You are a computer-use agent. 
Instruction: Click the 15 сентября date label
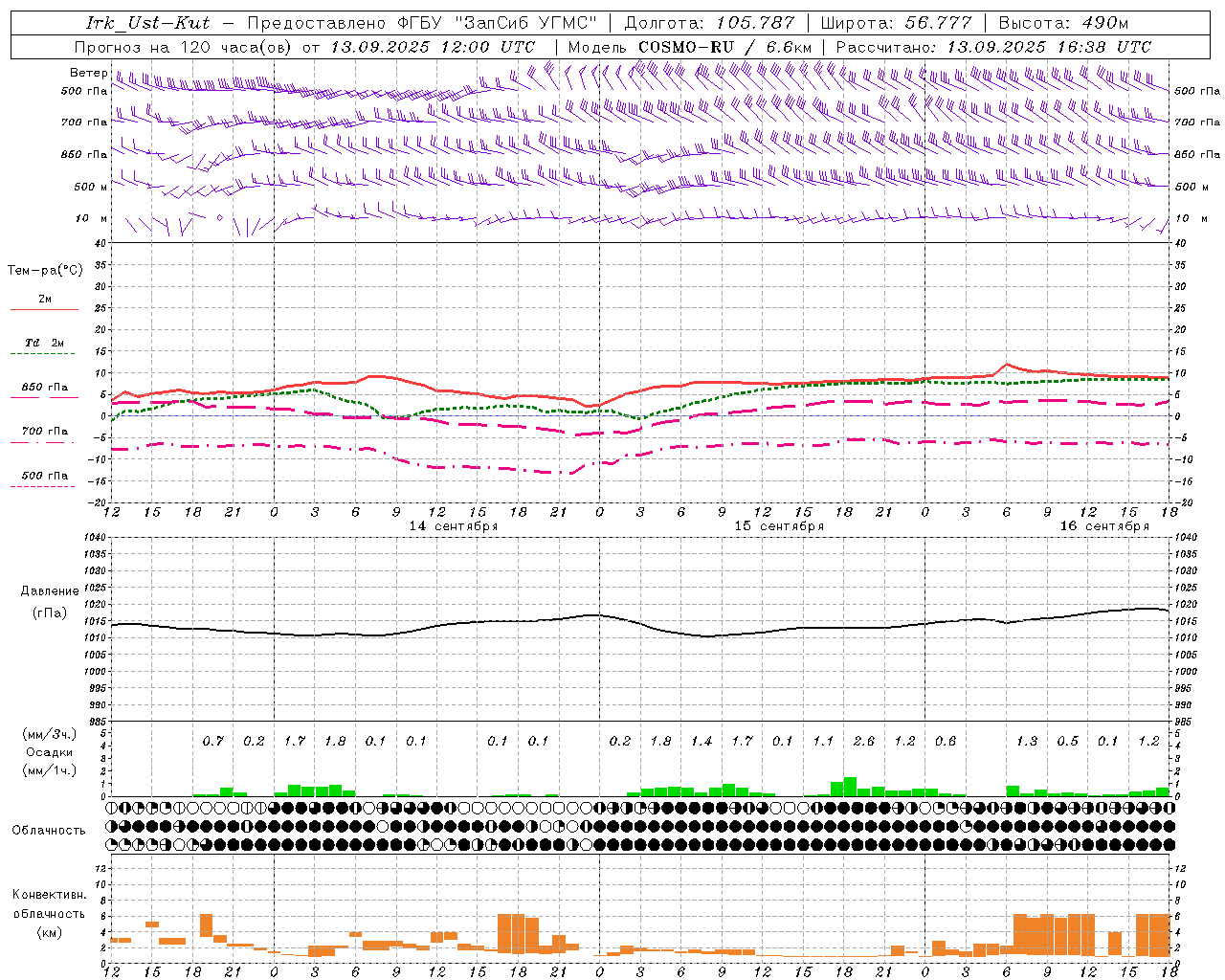[779, 526]
